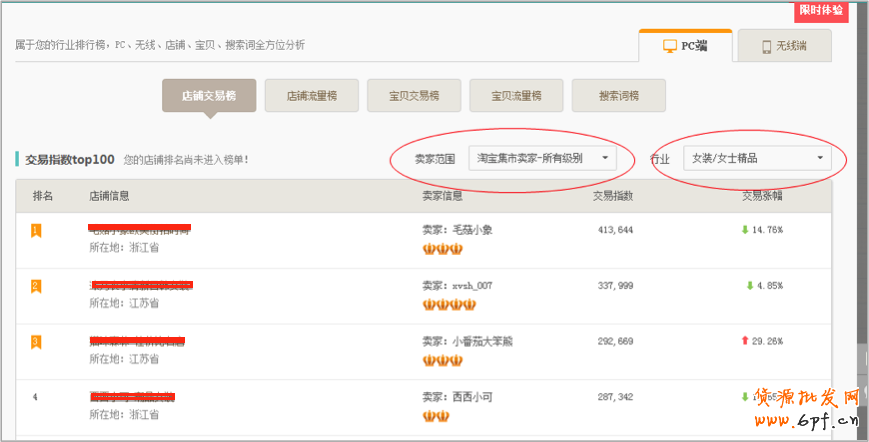Click the monitor icon in PC端 tab
This screenshot has height=442, width=869.
click(x=670, y=46)
